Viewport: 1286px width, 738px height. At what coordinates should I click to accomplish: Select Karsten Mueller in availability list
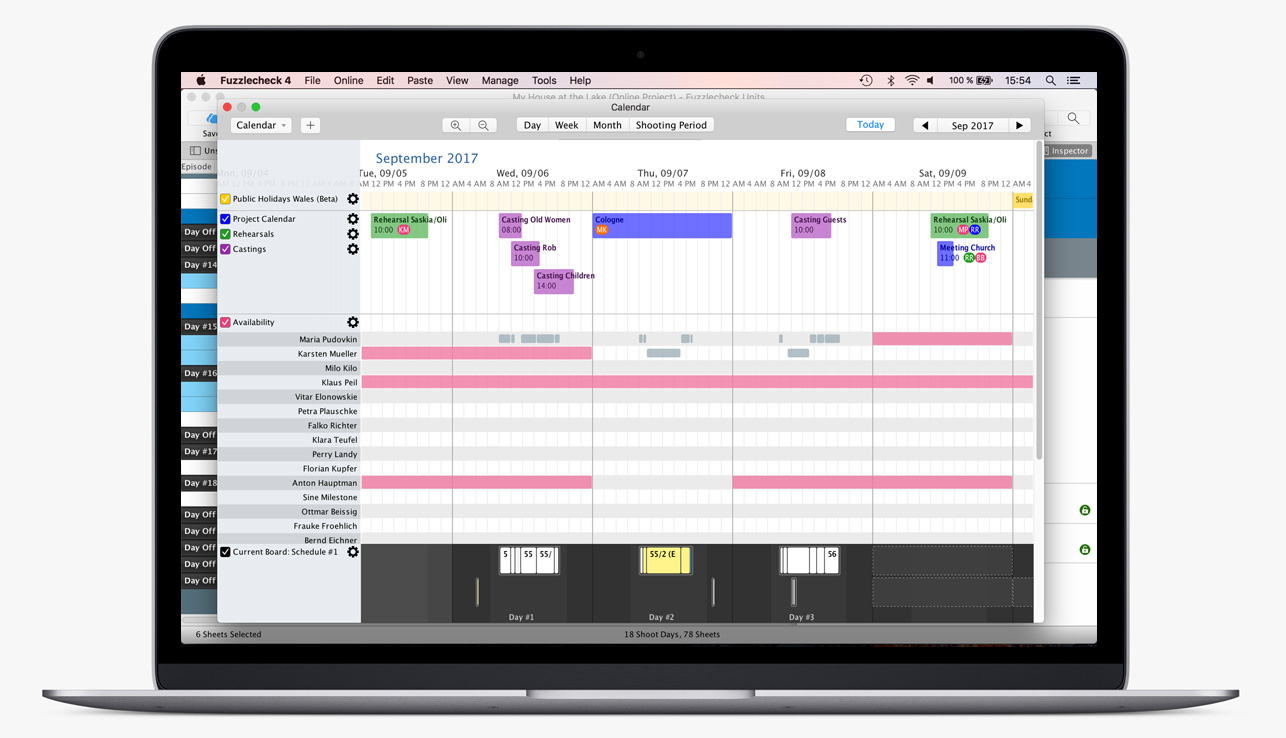pyautogui.click(x=289, y=354)
